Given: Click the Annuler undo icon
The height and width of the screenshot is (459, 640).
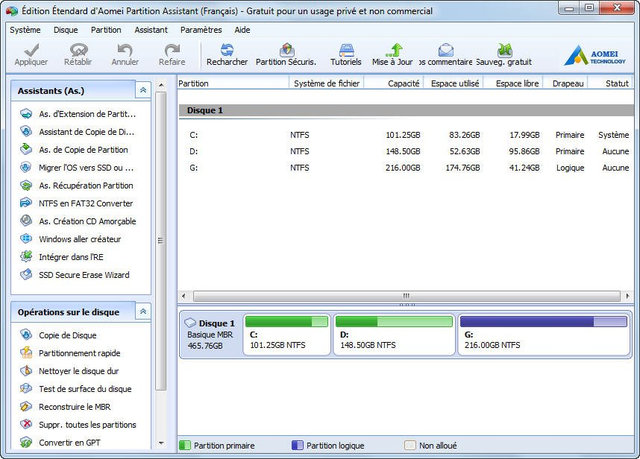Looking at the screenshot, I should [125, 50].
